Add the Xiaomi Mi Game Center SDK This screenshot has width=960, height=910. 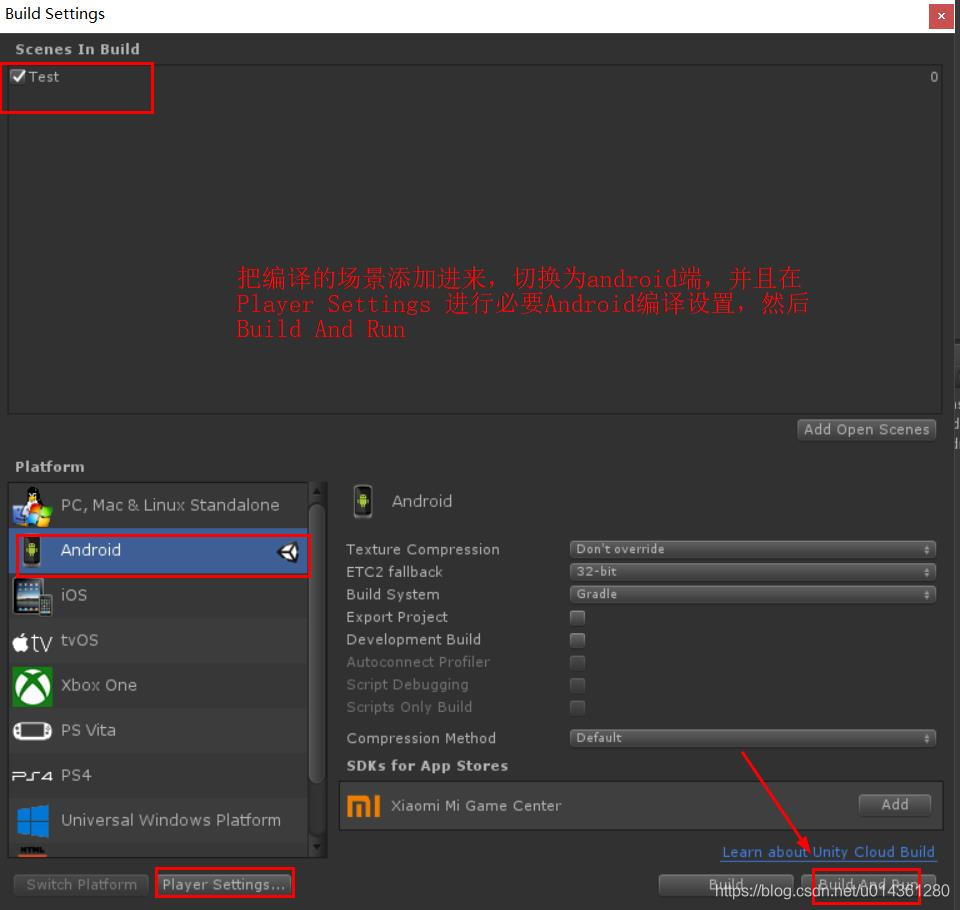pos(894,805)
